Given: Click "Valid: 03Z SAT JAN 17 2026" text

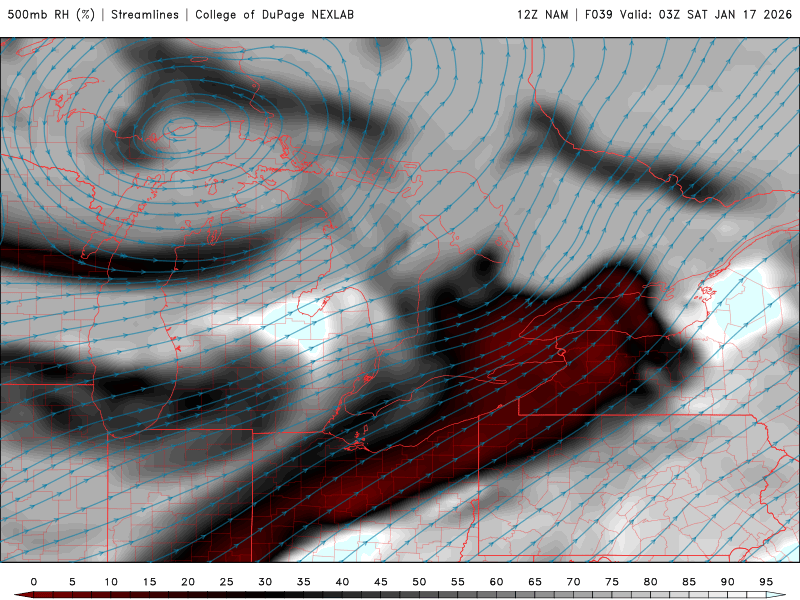Looking at the screenshot, I should (x=706, y=14).
